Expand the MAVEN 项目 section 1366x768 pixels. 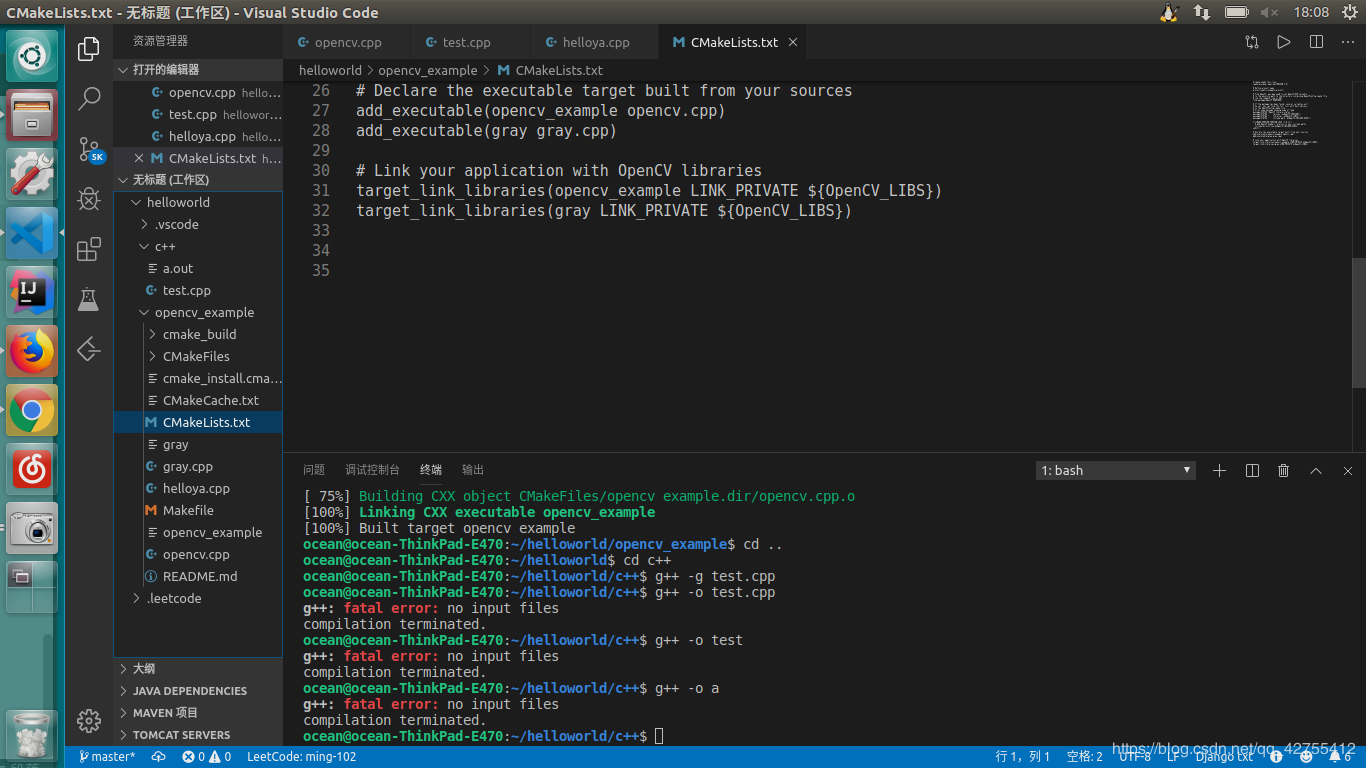pos(198,713)
